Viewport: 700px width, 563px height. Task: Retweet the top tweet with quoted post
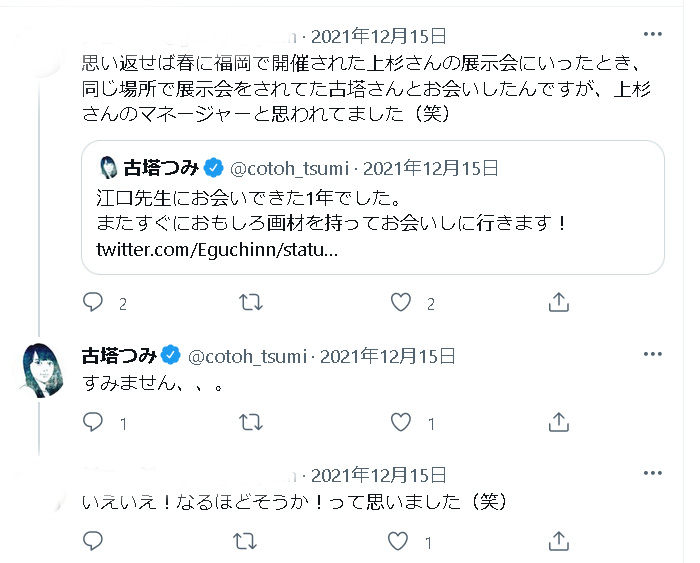click(x=246, y=301)
